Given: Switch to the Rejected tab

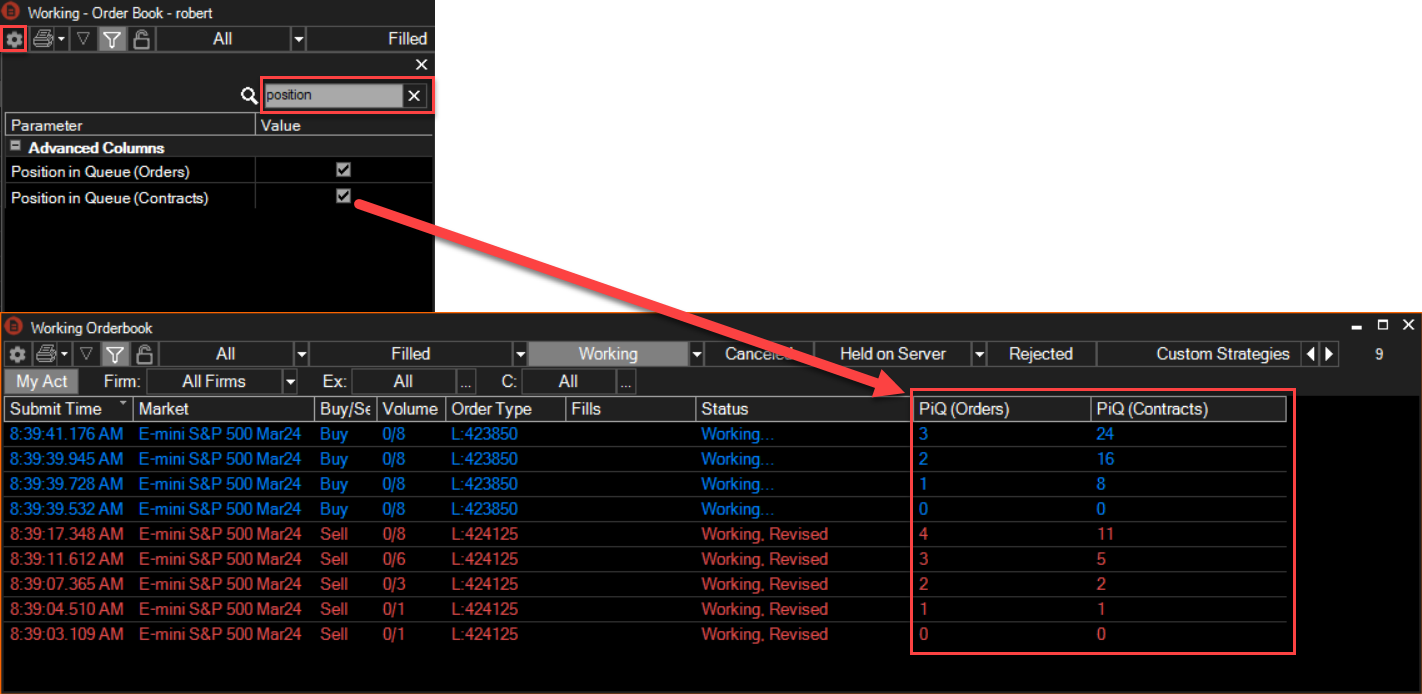Looking at the screenshot, I should (x=1040, y=354).
